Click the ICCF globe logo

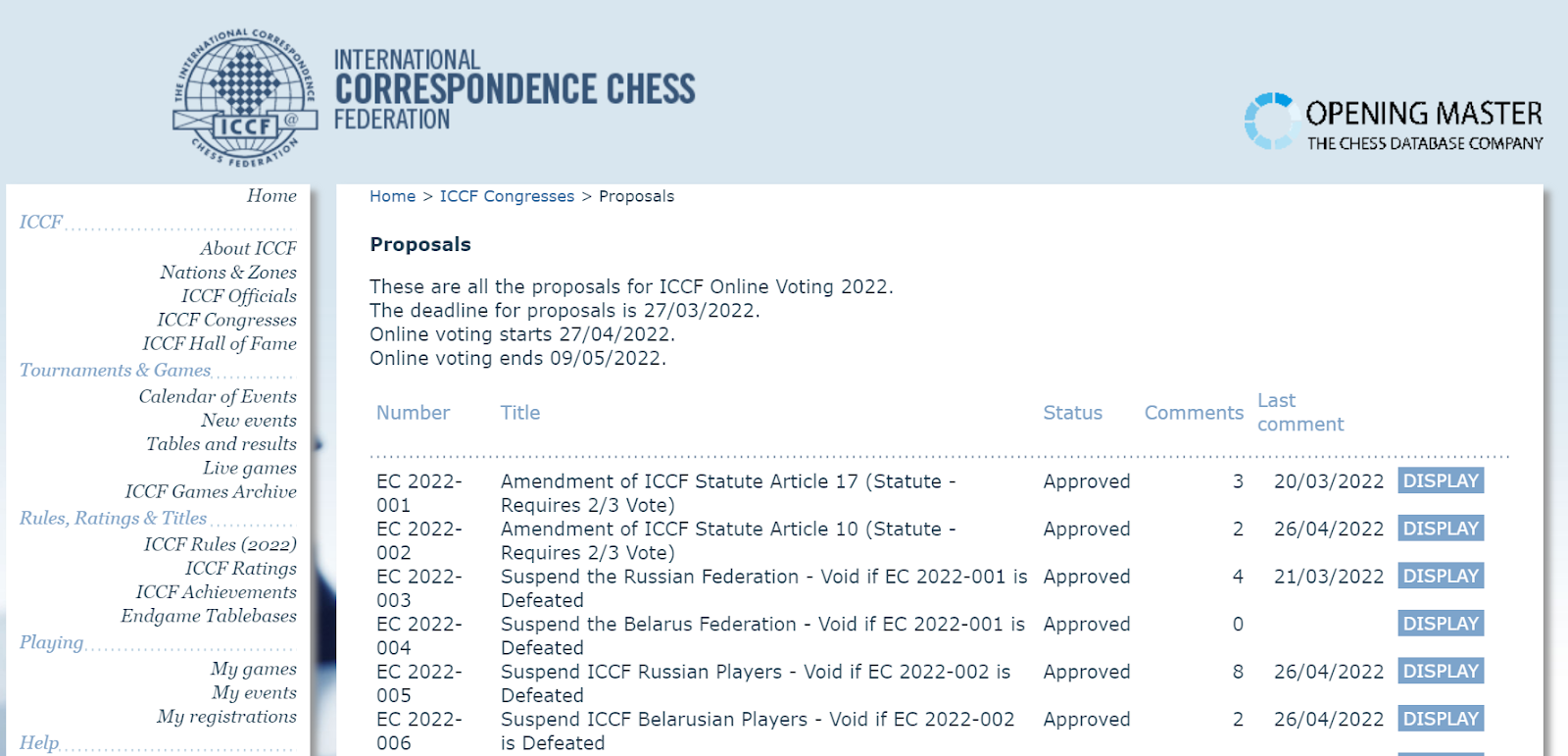point(245,97)
